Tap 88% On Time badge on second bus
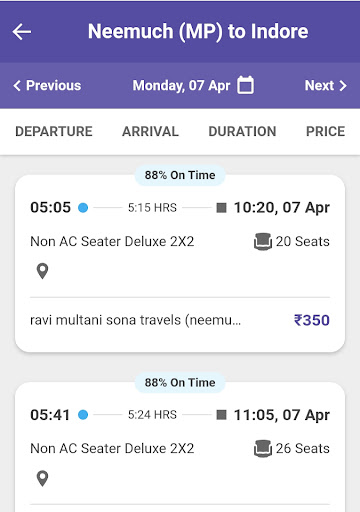 coord(180,382)
